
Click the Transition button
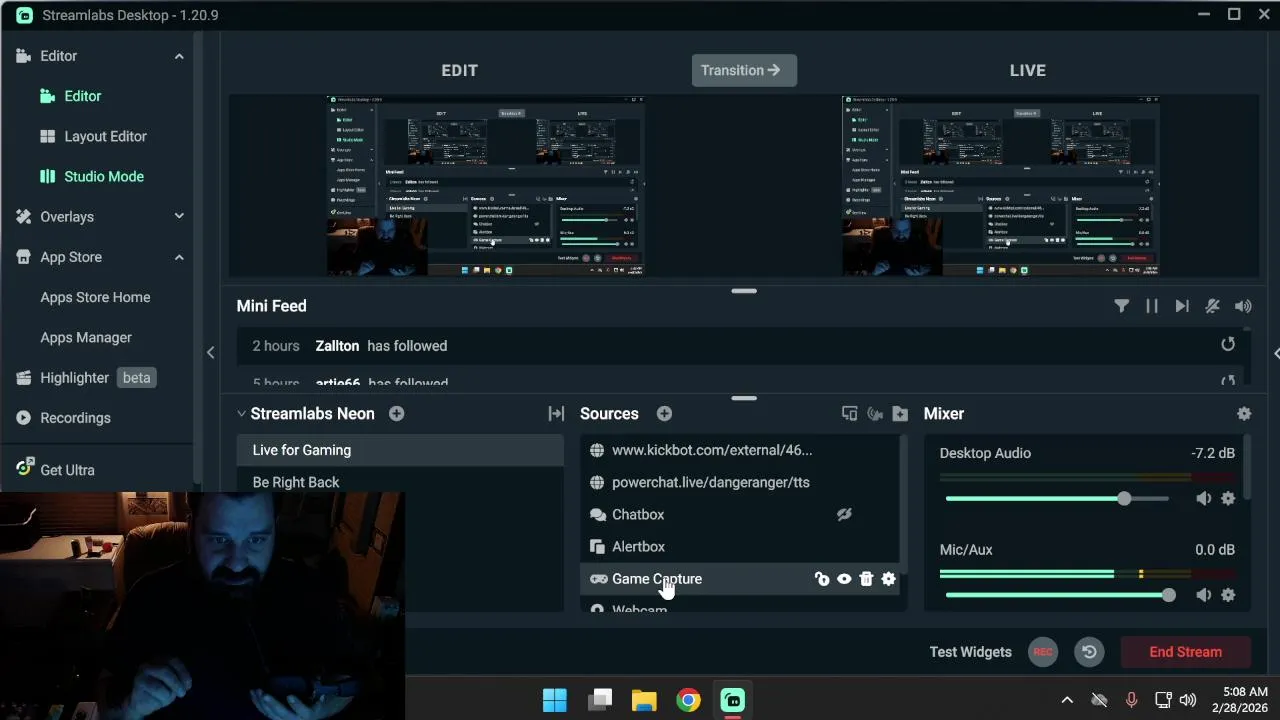744,70
